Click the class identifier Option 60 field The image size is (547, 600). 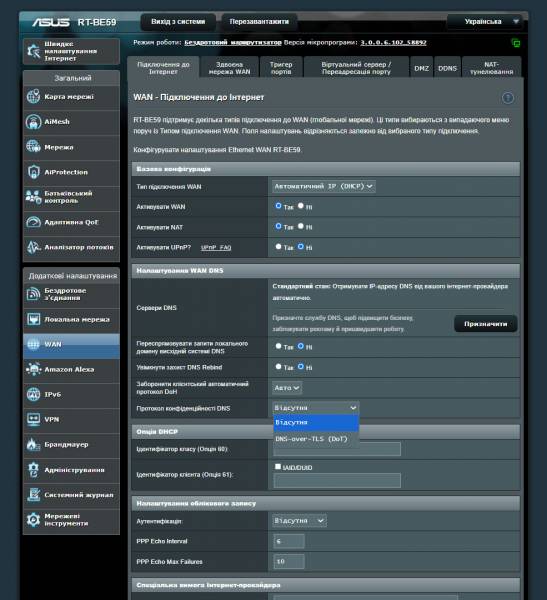(337, 449)
